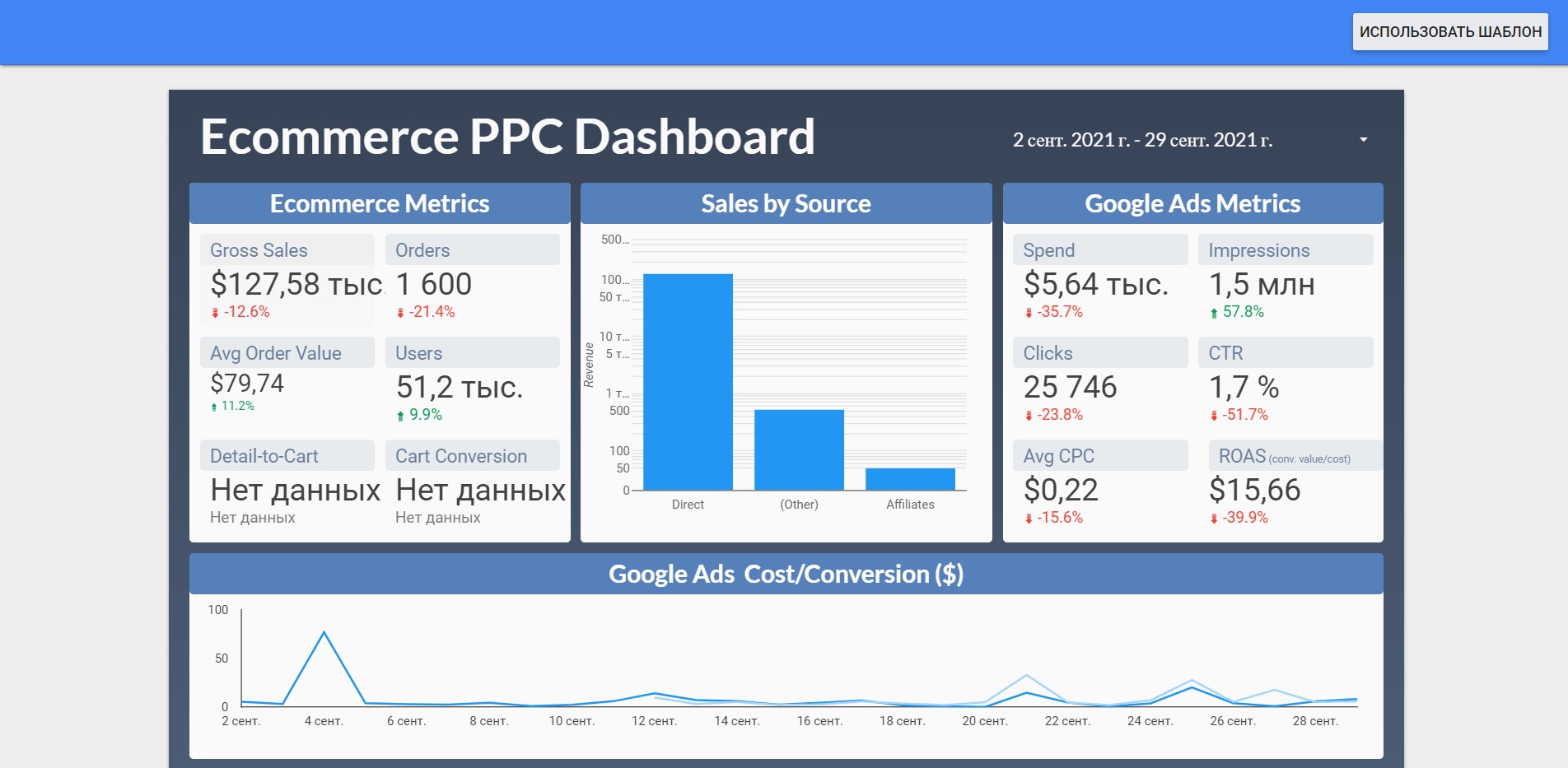Click the 20 сент. x-axis label

coord(985,721)
